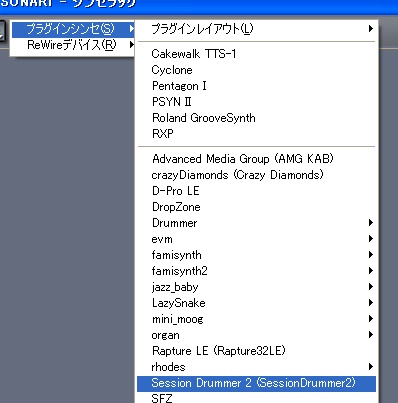Image resolution: width=398 pixels, height=403 pixels.
Task: Expand the evm submenu arrow
Action: click(x=371, y=239)
